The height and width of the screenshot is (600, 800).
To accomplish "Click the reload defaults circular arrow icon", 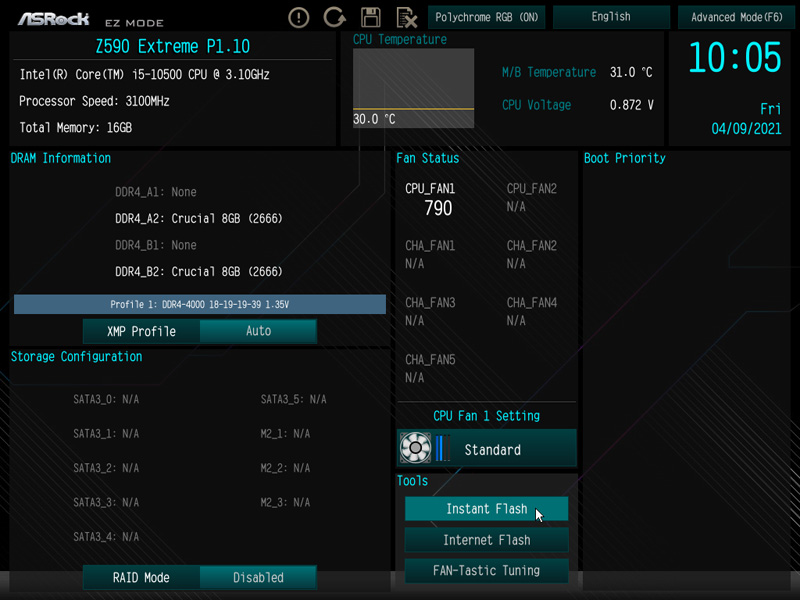I will pos(334,17).
